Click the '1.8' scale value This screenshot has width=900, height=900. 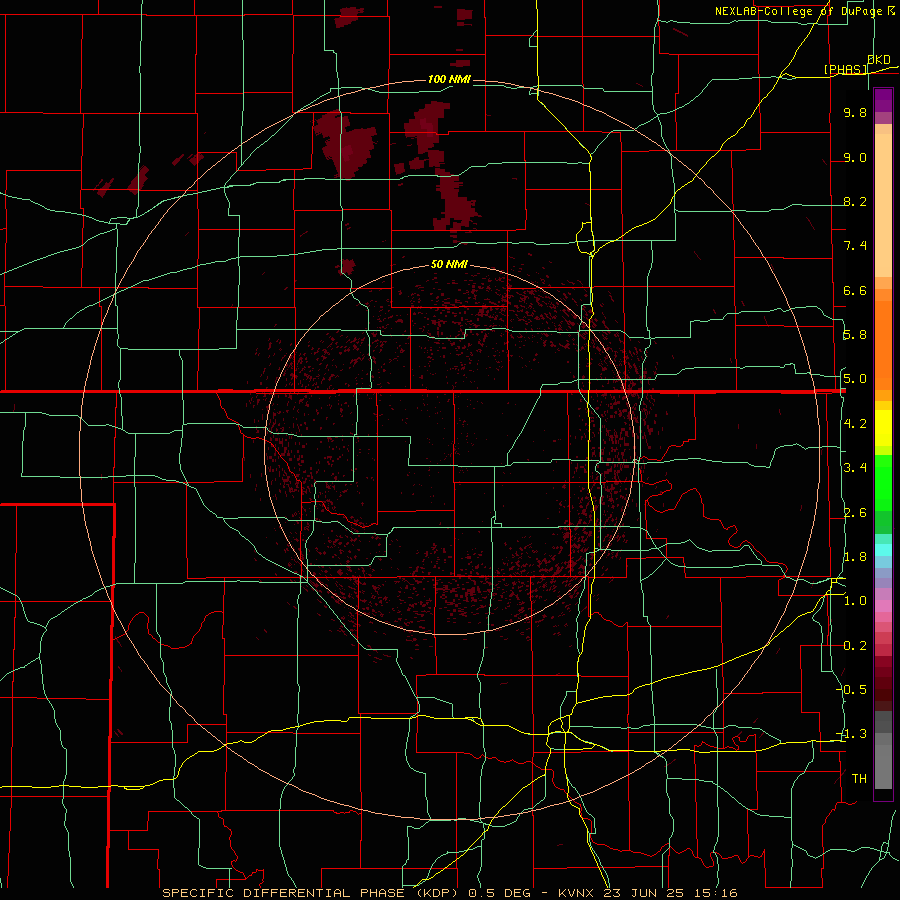(855, 557)
